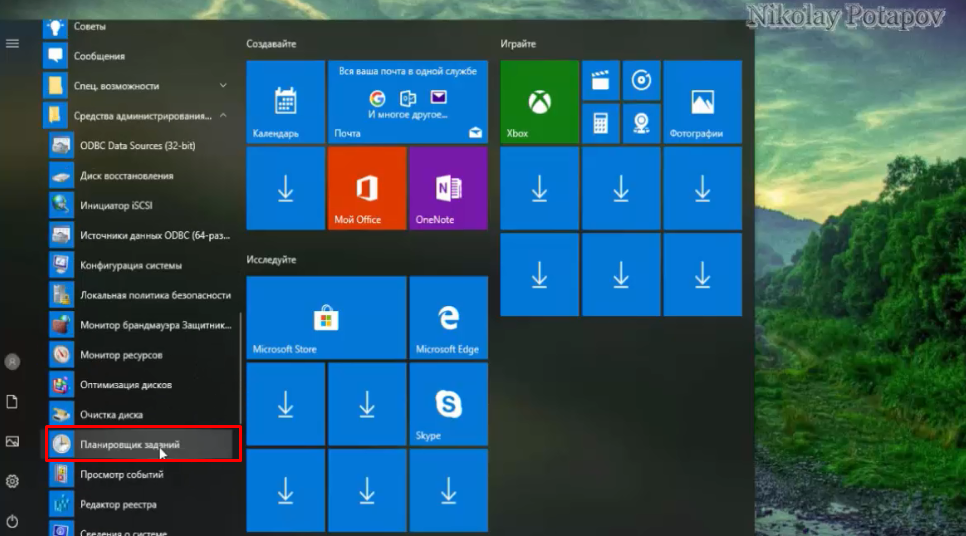The width and height of the screenshot is (966, 536).
Task: Open the Skype tile
Action: tap(448, 404)
